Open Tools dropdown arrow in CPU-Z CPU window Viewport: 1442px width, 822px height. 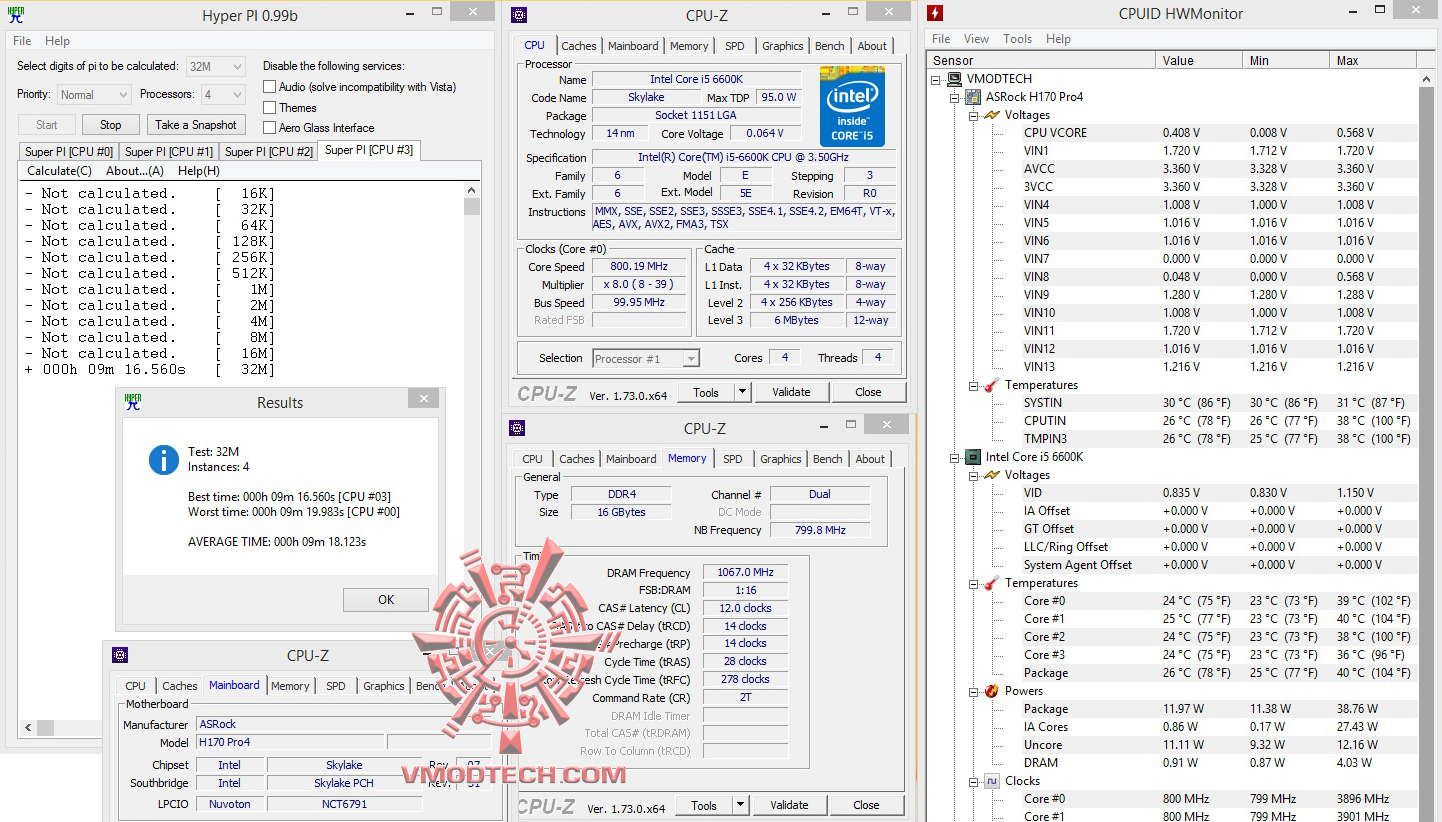(x=742, y=392)
